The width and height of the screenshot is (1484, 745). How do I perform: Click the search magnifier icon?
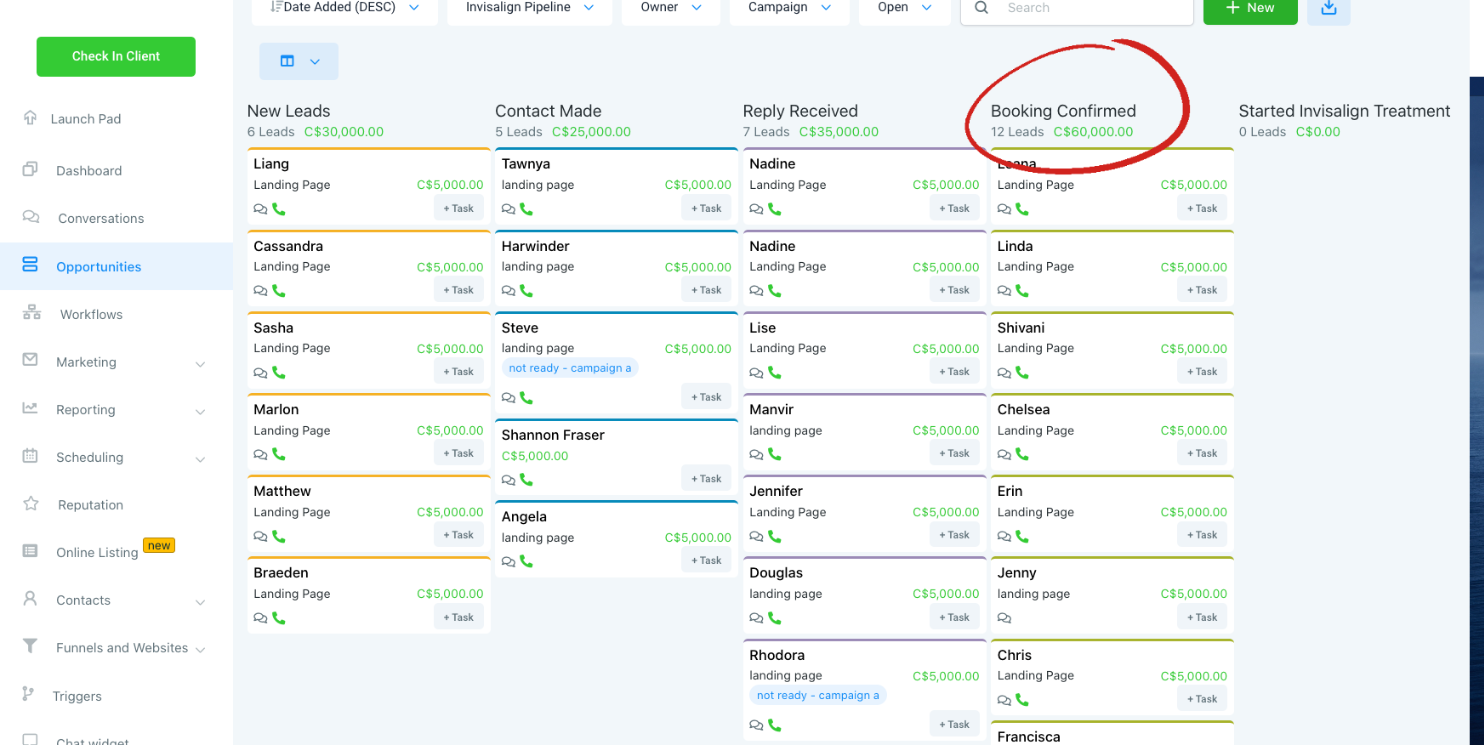[981, 8]
